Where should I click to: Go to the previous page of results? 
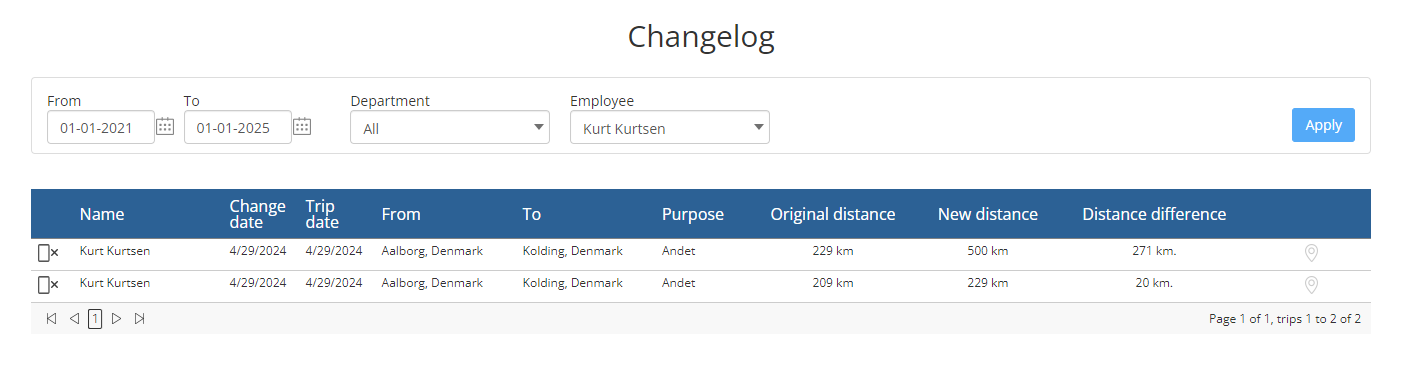pyautogui.click(x=74, y=319)
